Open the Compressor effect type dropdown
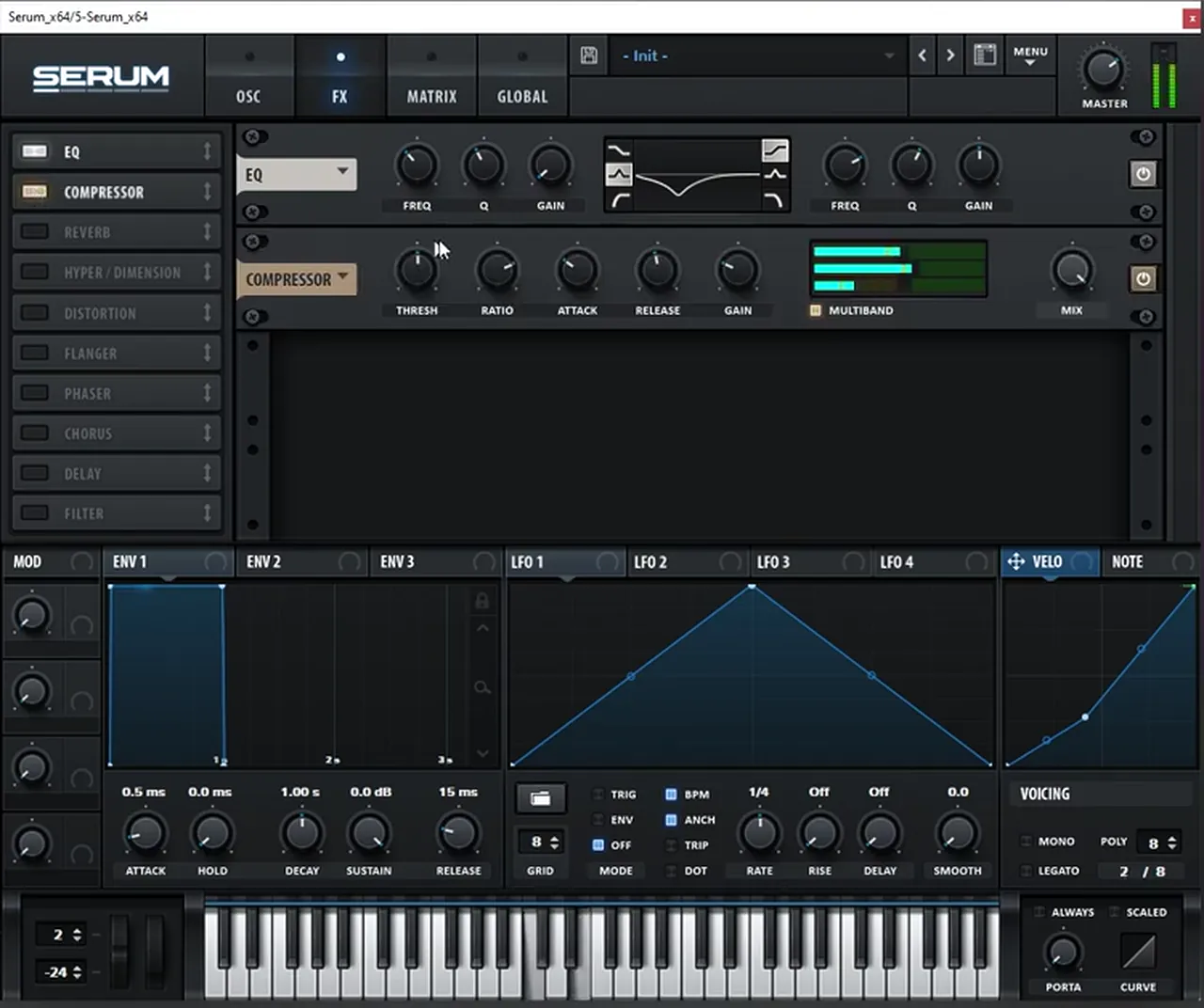 [296, 279]
